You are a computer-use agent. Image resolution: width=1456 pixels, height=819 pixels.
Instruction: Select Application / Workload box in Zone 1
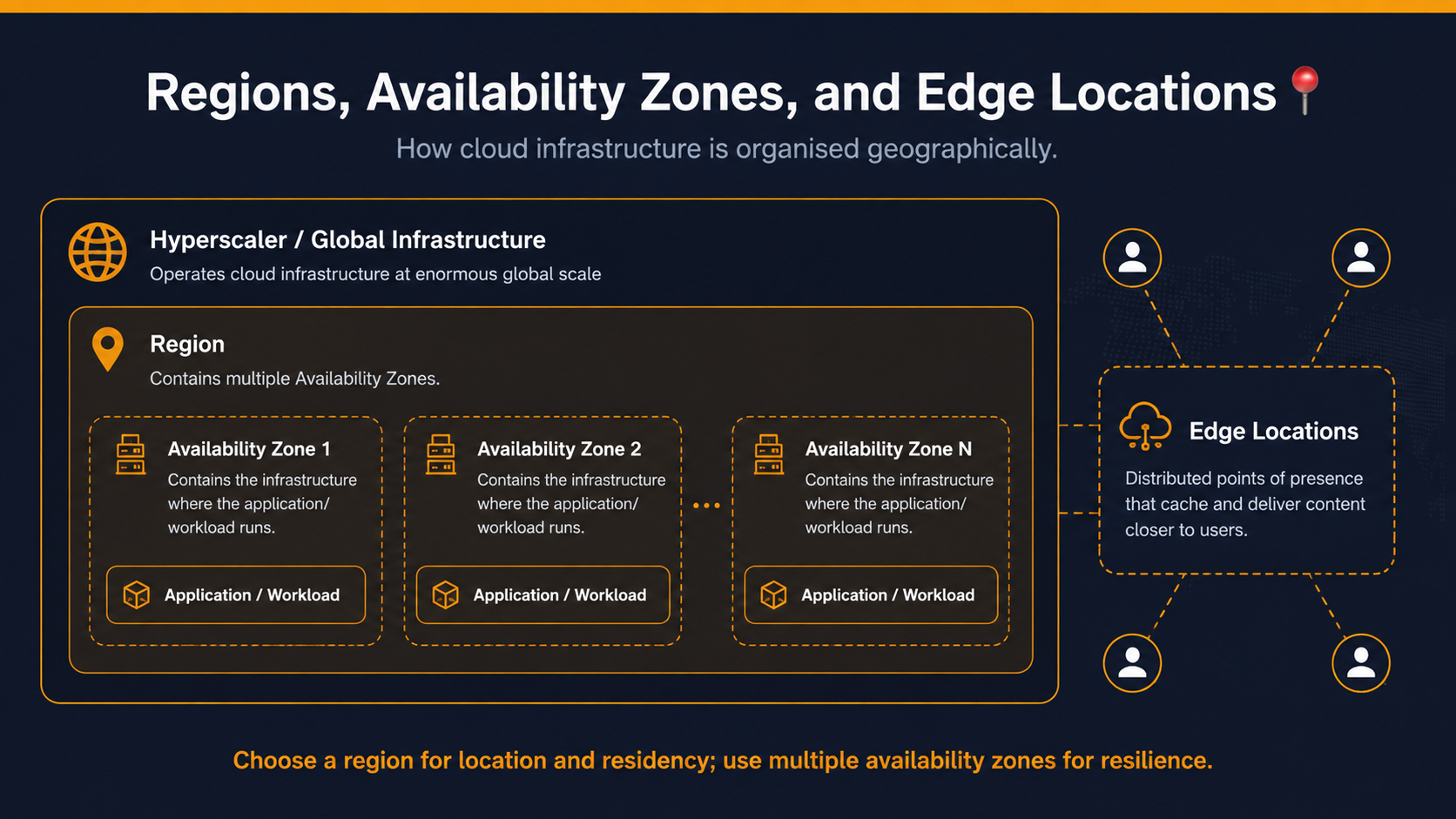point(236,595)
